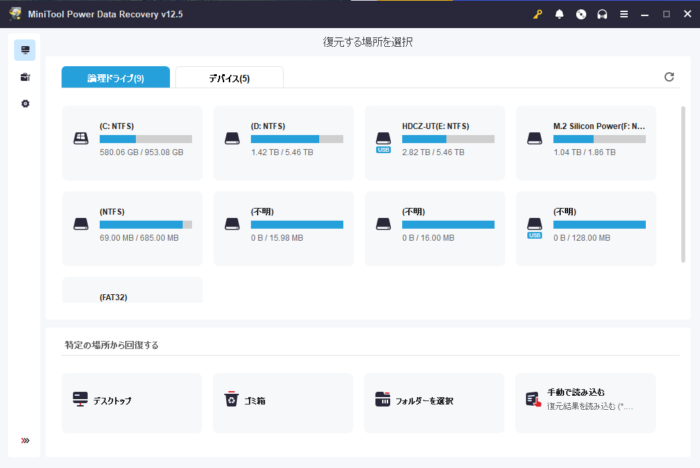Select the 不明 partition of 16.00 MB
Viewport: 700px width, 468px height.
click(435, 229)
